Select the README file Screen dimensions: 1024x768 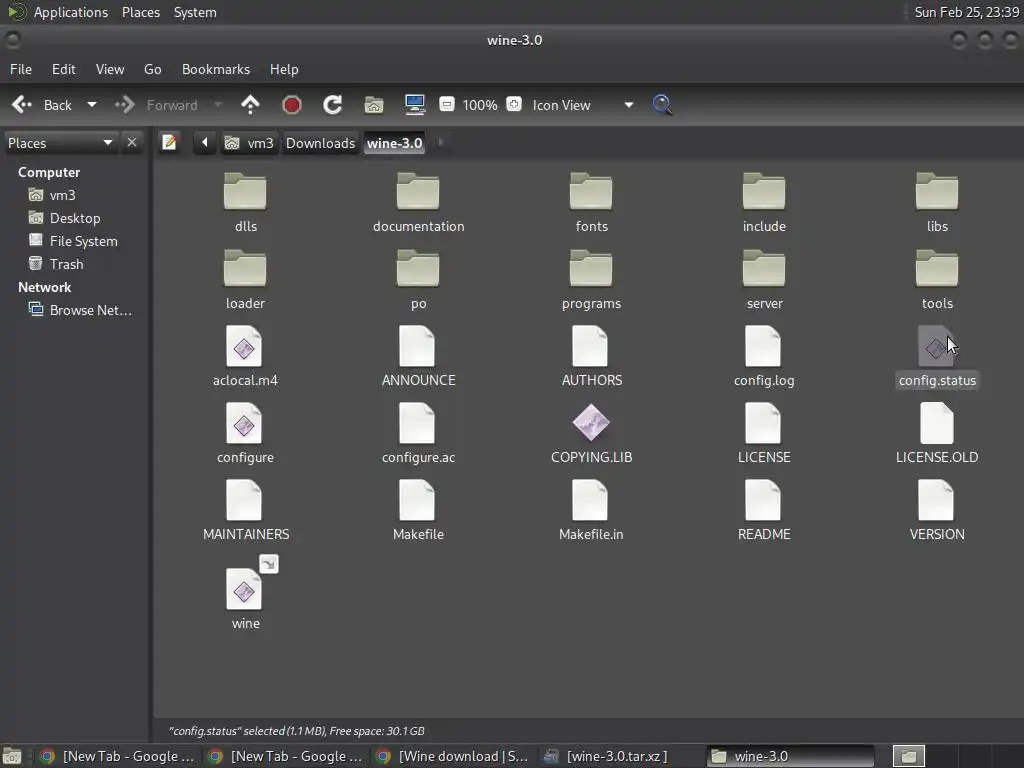(763, 511)
